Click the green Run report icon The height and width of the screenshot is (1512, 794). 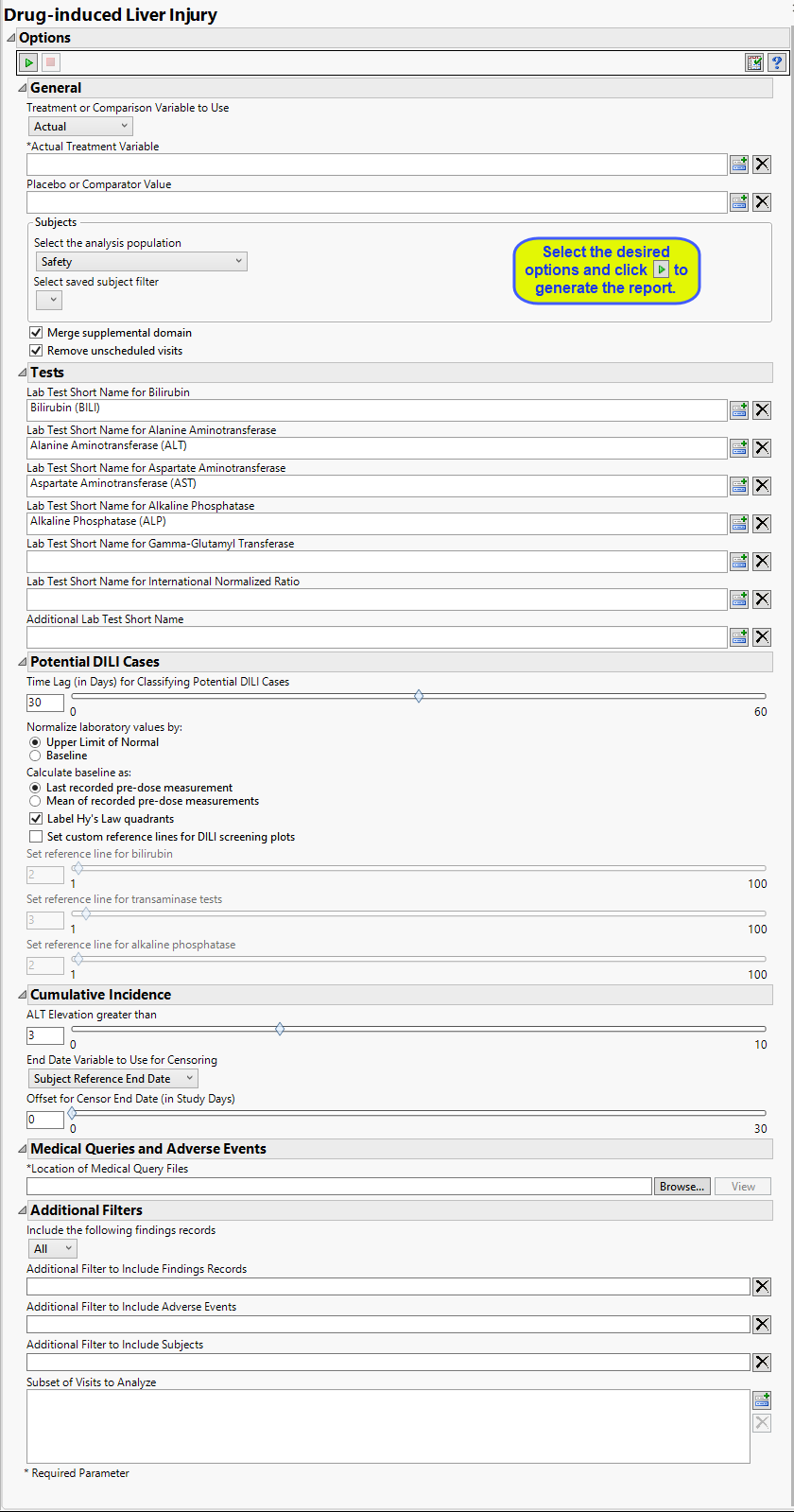29,62
